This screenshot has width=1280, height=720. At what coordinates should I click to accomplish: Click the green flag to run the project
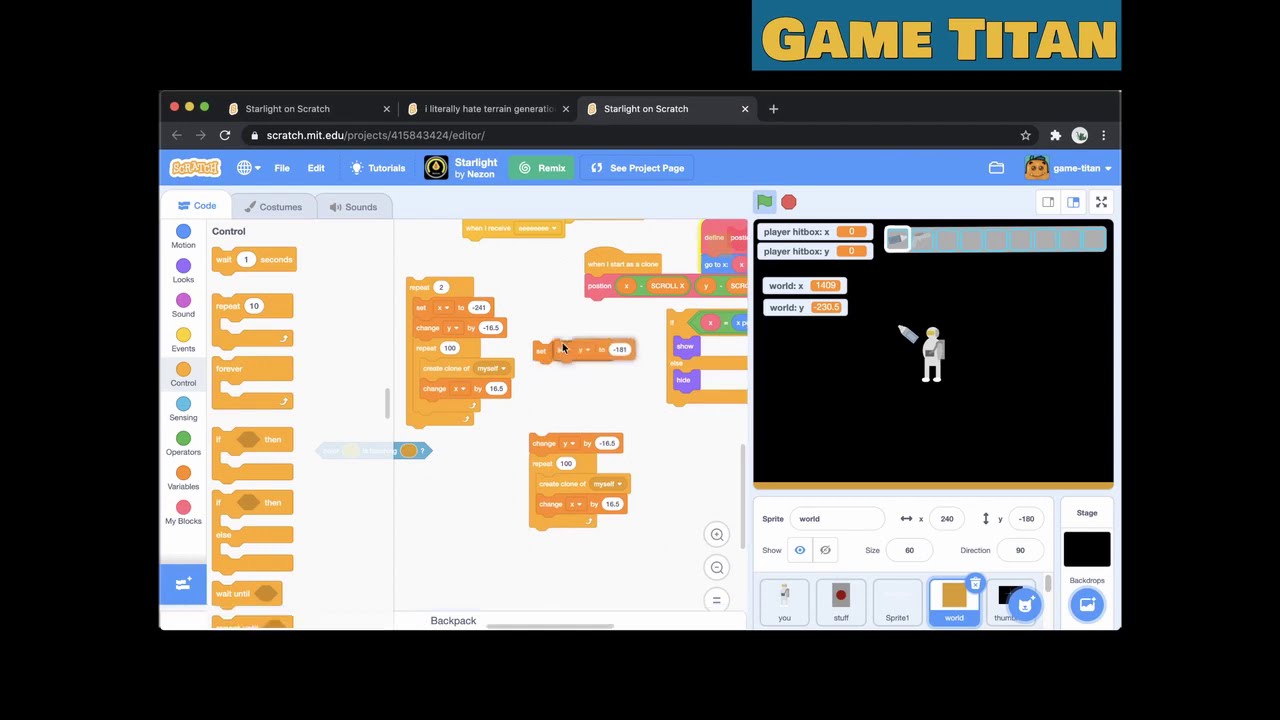(764, 202)
